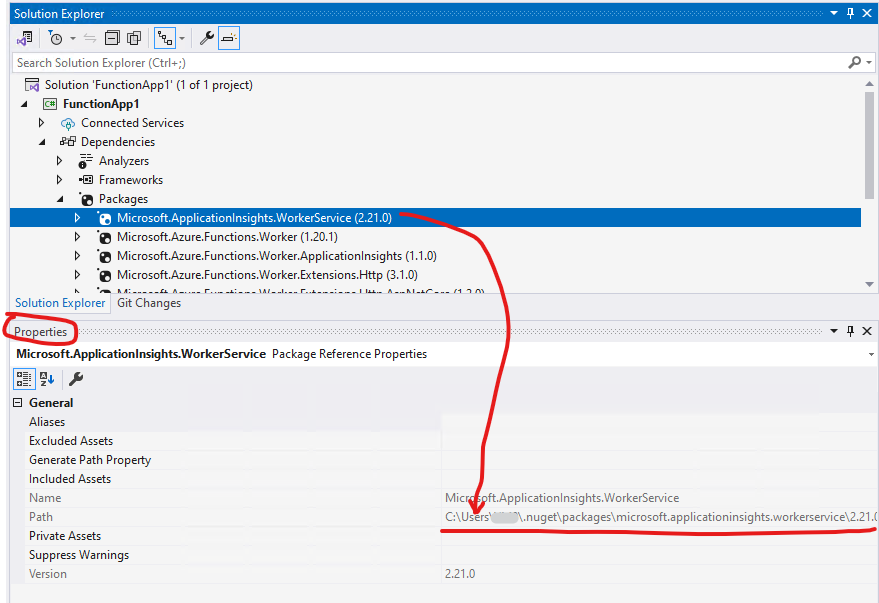The width and height of the screenshot is (879, 603).
Task: Collapse Packages node
Action: coord(60,199)
